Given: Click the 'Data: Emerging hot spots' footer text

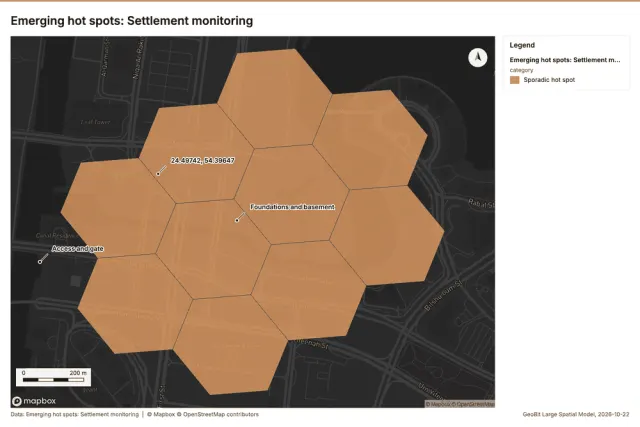Looking at the screenshot, I should tap(75, 414).
